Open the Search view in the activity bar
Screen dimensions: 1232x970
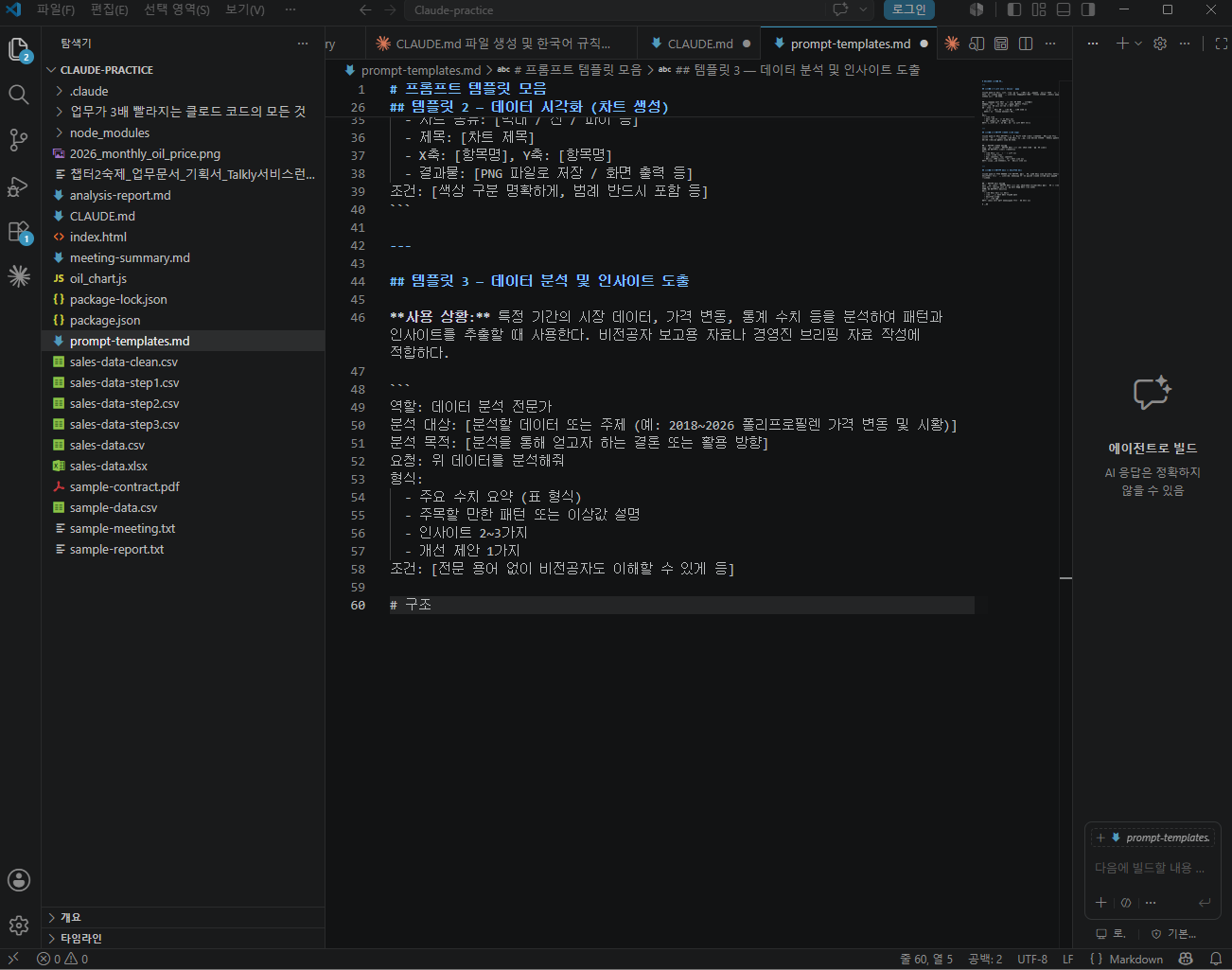[x=19, y=95]
